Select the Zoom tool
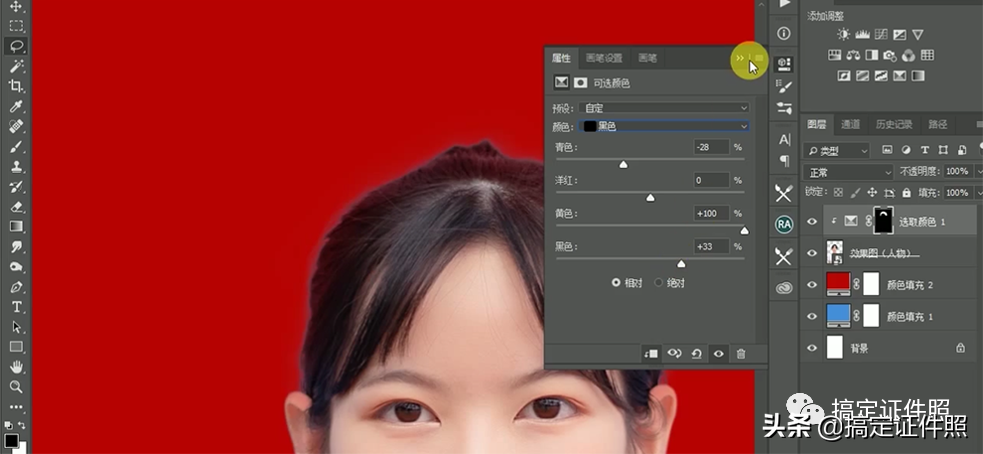The height and width of the screenshot is (454, 983). (x=16, y=386)
